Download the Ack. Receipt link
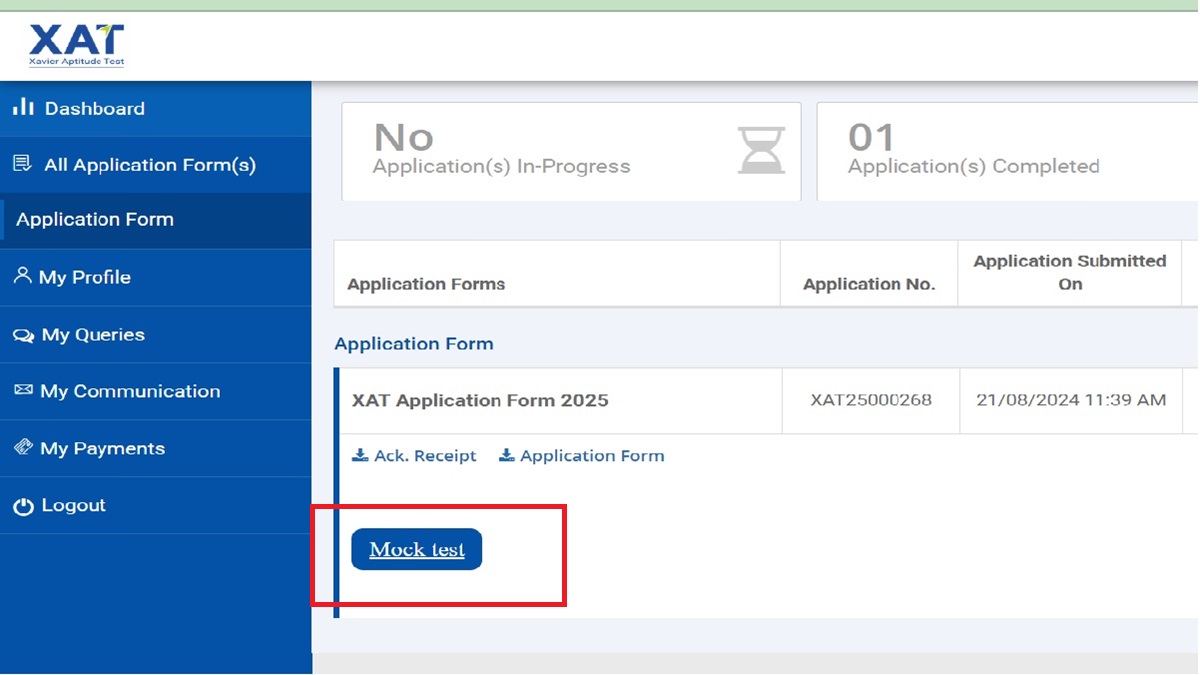The height and width of the screenshot is (675, 1200). click(425, 456)
